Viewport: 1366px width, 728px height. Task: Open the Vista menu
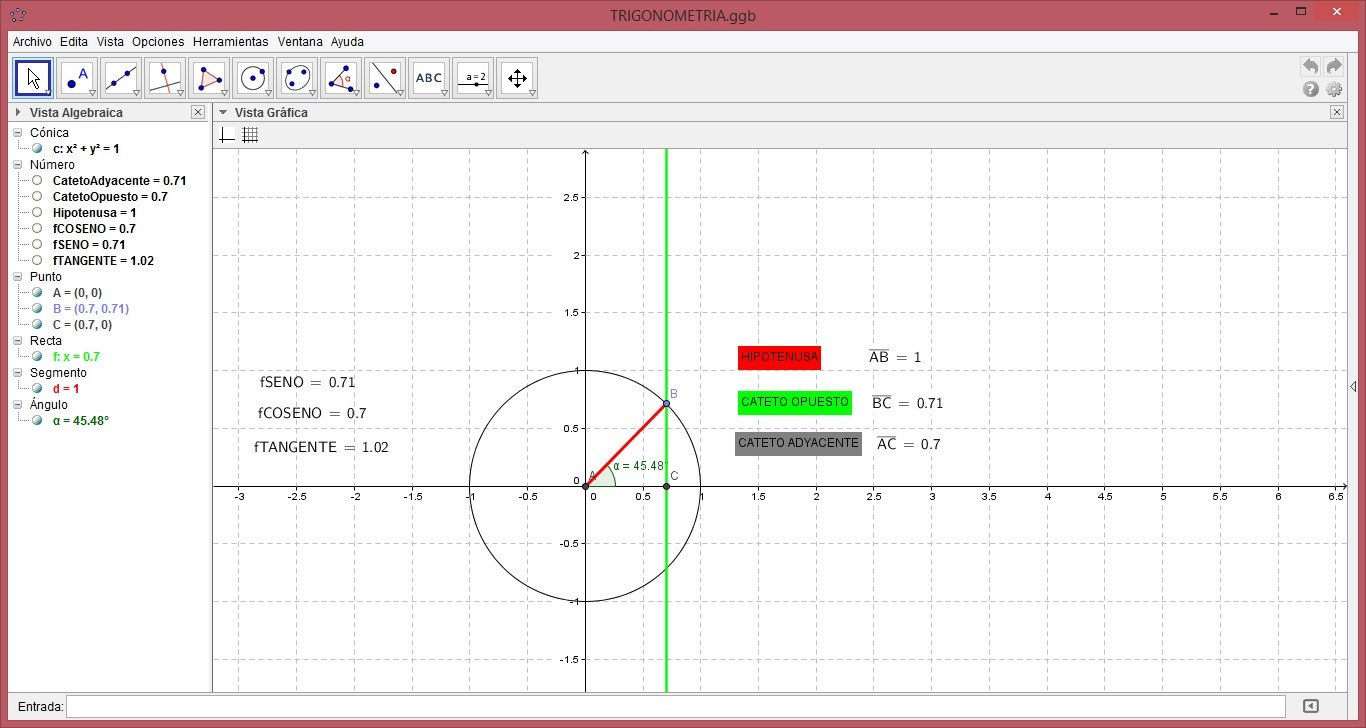110,42
